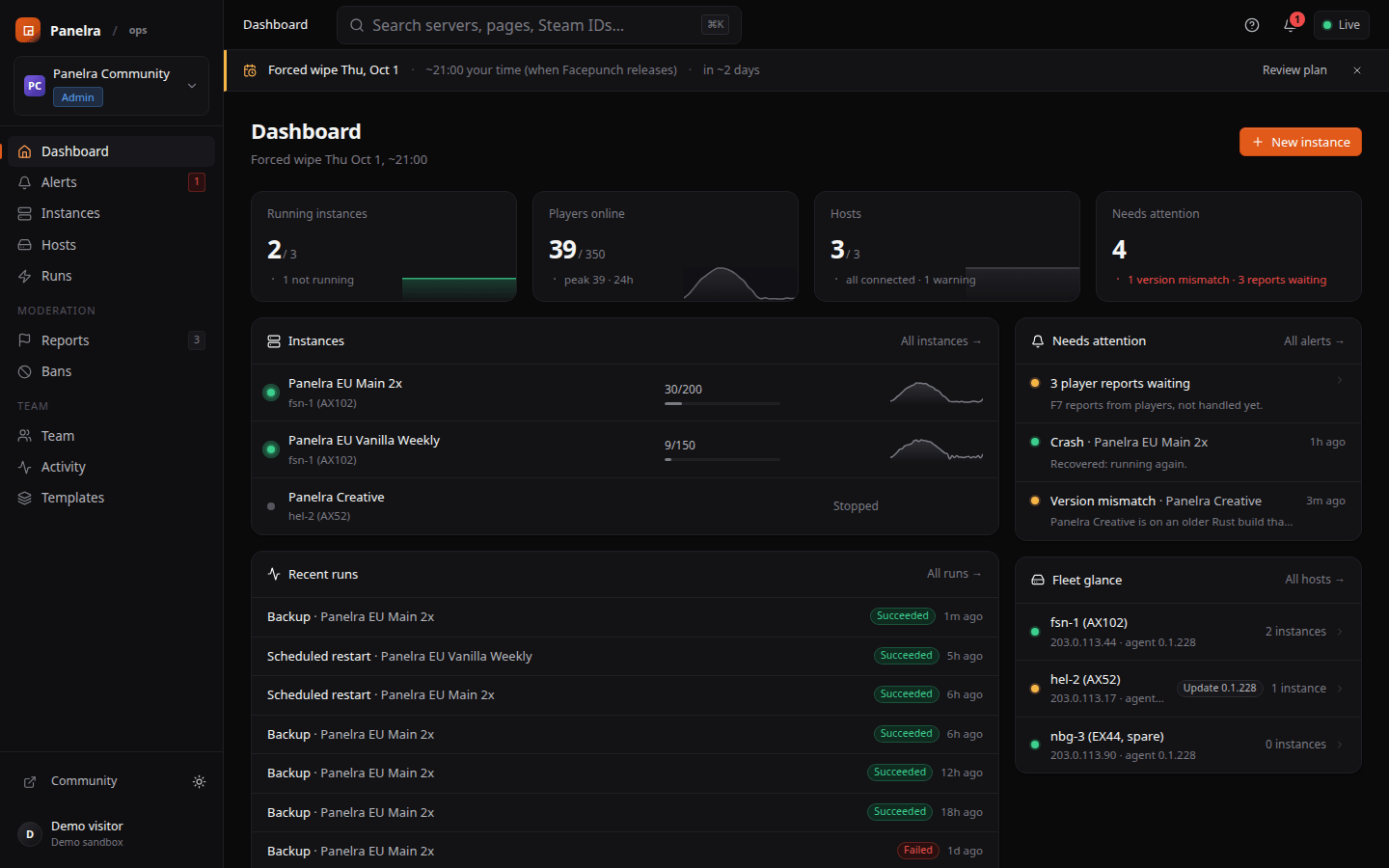Image resolution: width=1389 pixels, height=868 pixels.
Task: Dismiss the forced wipe banner
Action: click(x=1357, y=70)
